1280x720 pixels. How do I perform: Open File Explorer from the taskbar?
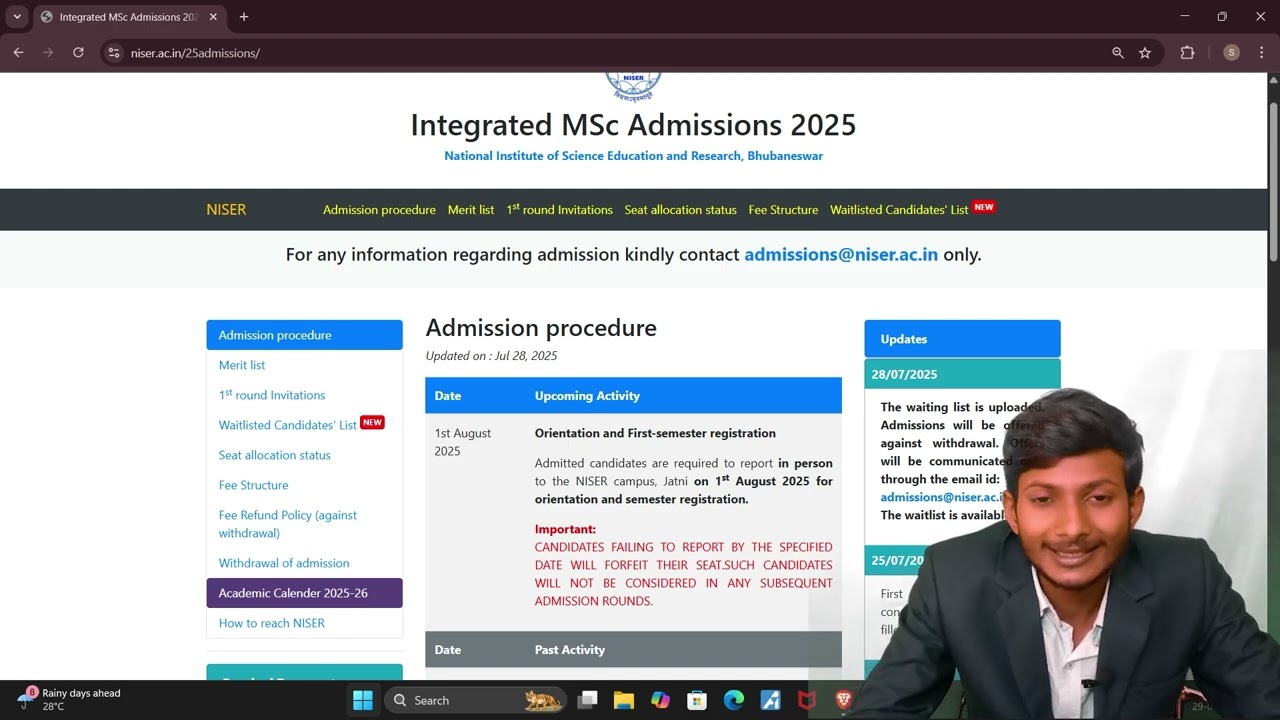(624, 700)
